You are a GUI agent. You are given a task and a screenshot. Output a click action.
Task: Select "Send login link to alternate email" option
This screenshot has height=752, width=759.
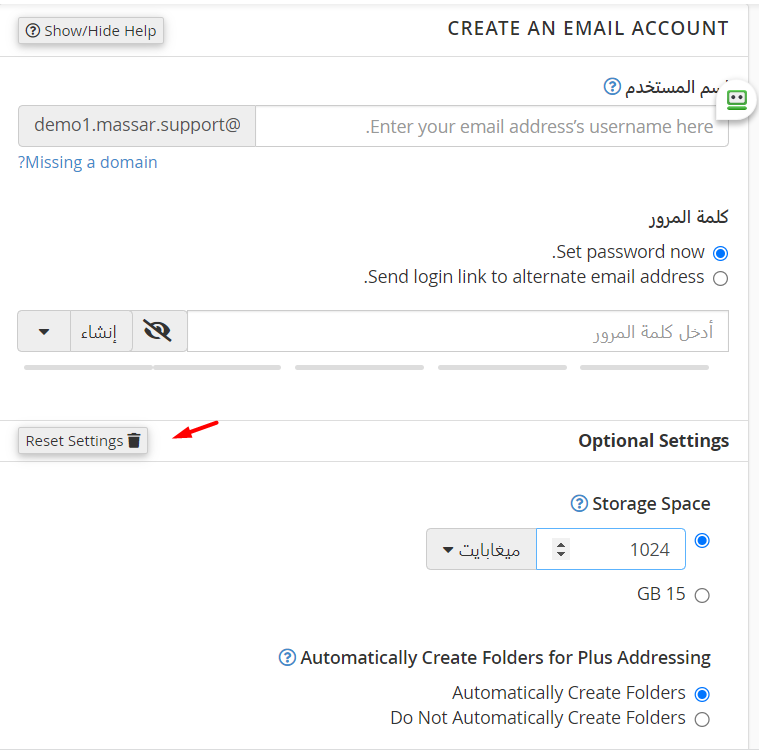coord(720,278)
